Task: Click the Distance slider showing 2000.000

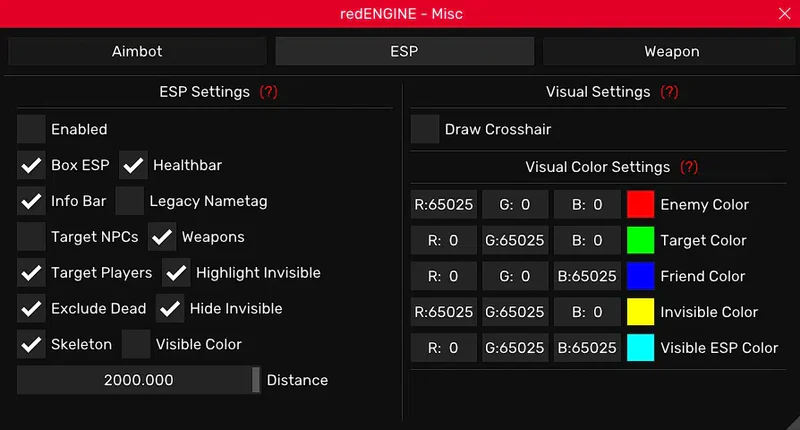Action: click(x=138, y=380)
